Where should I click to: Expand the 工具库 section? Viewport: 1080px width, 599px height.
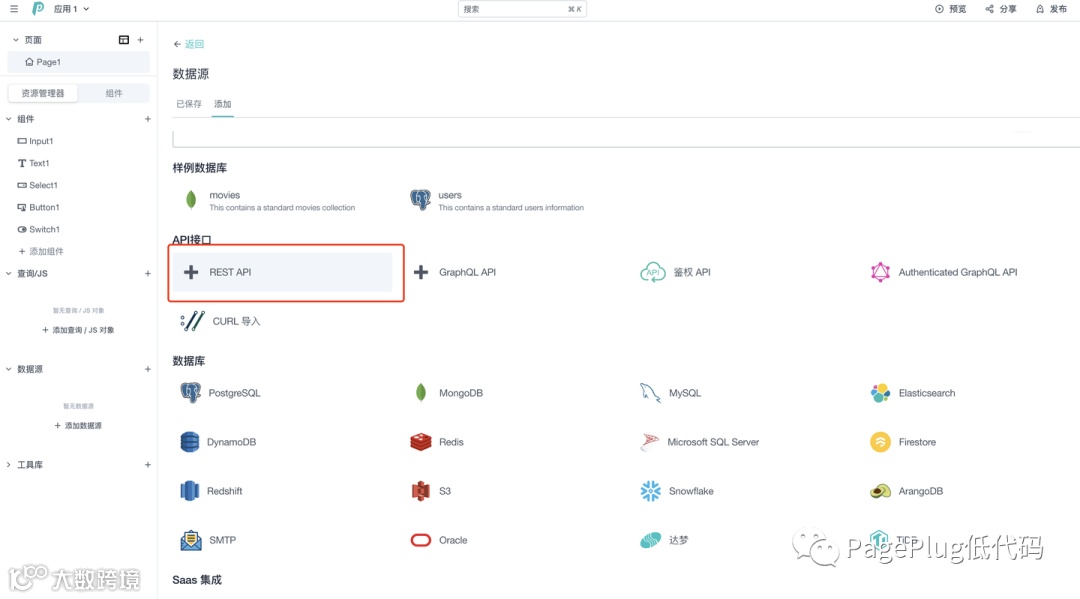tap(9, 465)
